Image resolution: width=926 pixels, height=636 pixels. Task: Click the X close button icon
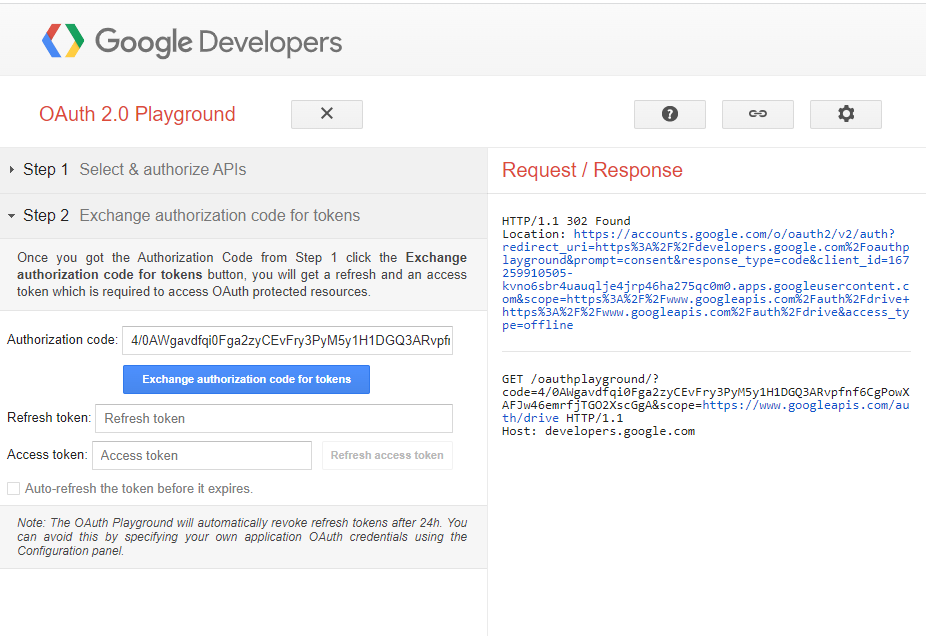(x=327, y=114)
